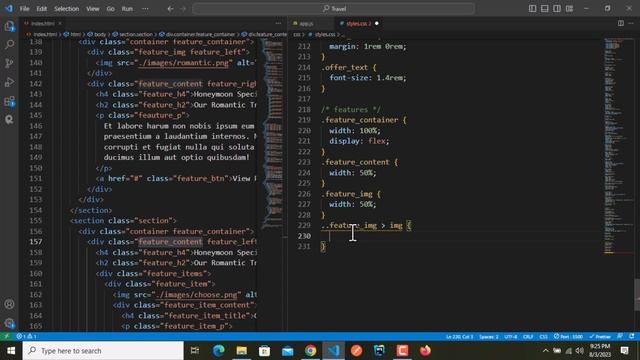This screenshot has height=360, width=640.
Task: Open the Run and Debug view
Action: pos(9,82)
